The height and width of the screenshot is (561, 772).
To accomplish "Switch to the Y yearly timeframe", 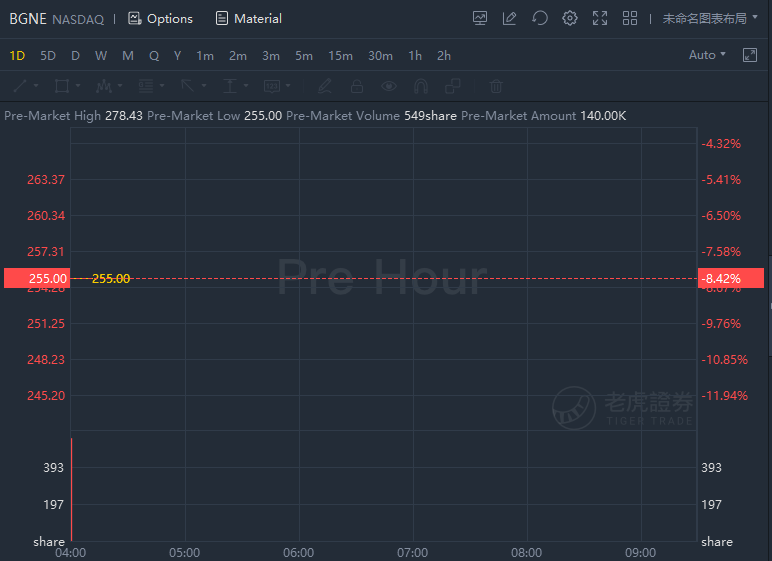I will 177,56.
